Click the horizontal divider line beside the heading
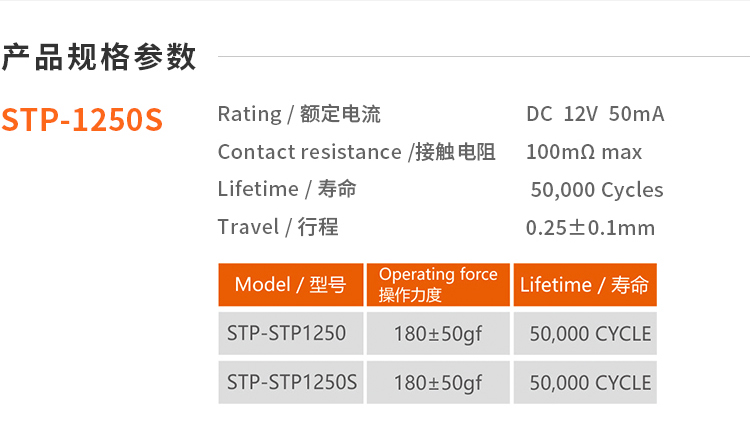The image size is (750, 423). (480, 57)
